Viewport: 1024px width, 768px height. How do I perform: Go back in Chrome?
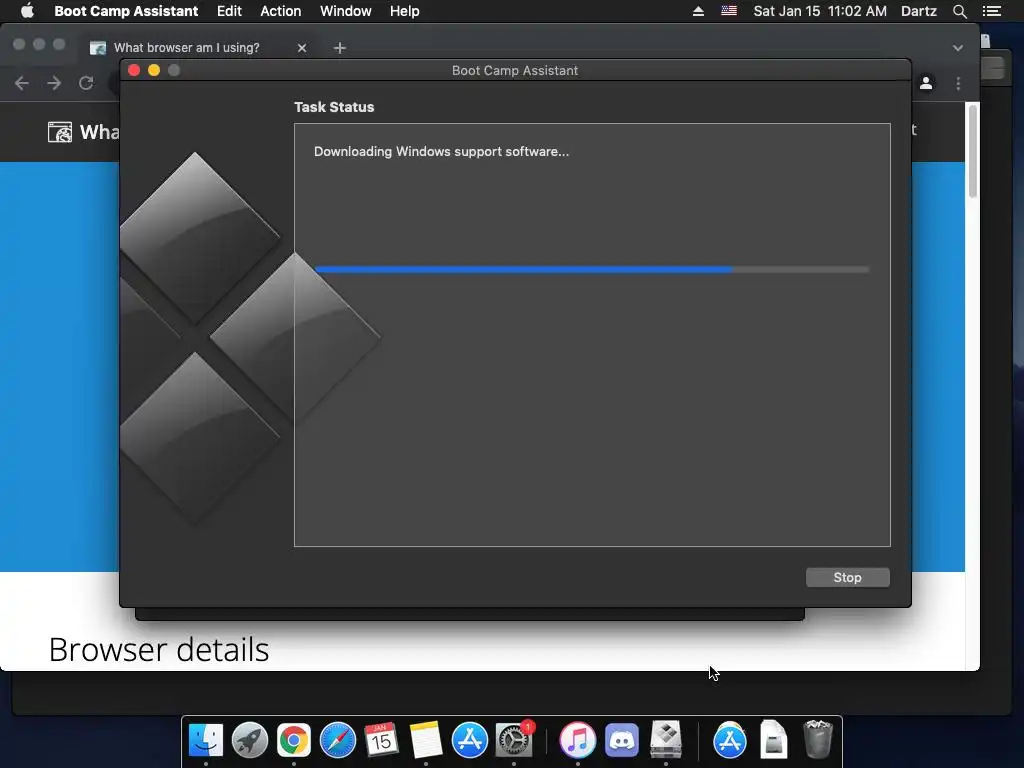[x=22, y=83]
